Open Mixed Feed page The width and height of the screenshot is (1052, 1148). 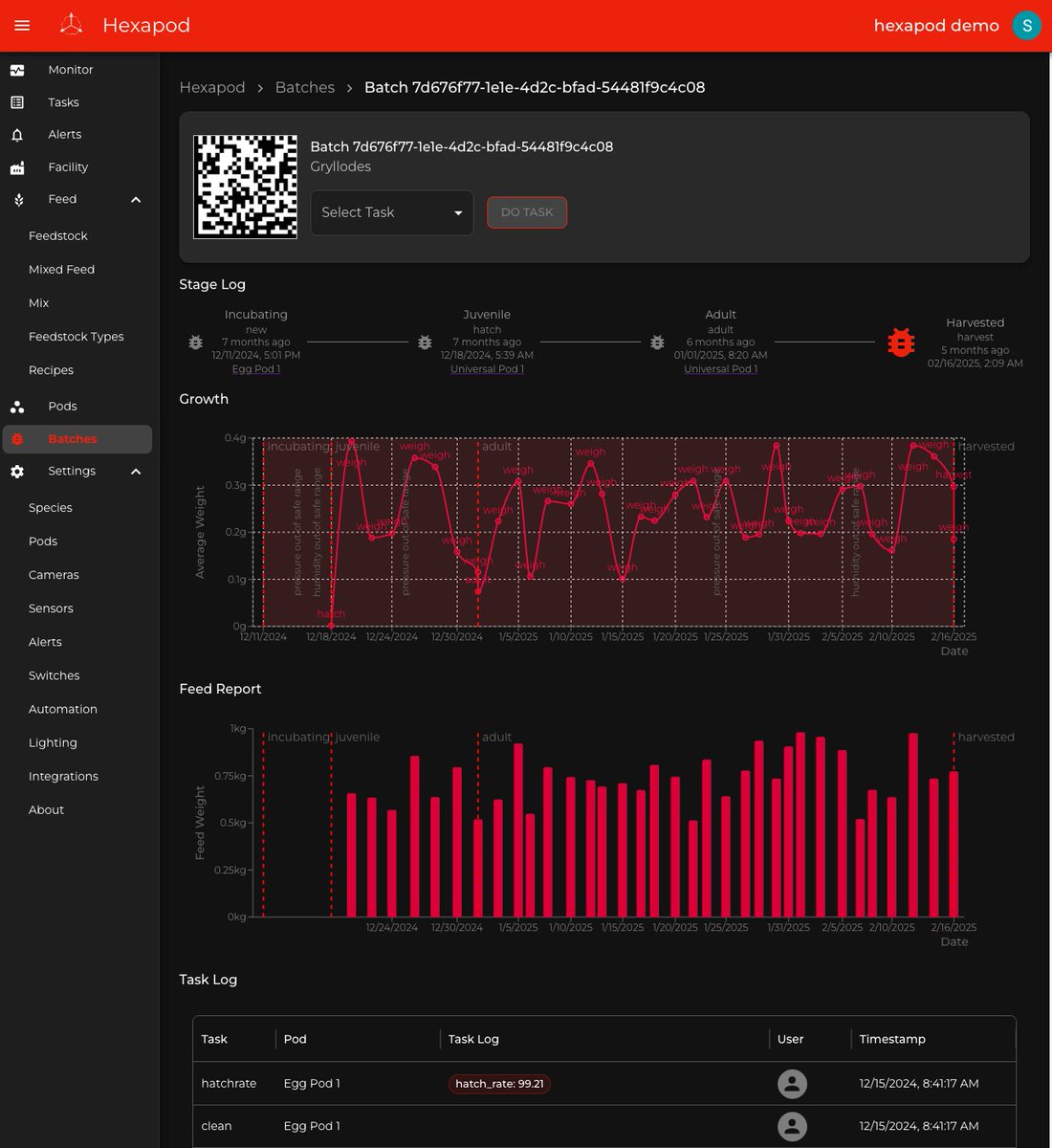61,270
